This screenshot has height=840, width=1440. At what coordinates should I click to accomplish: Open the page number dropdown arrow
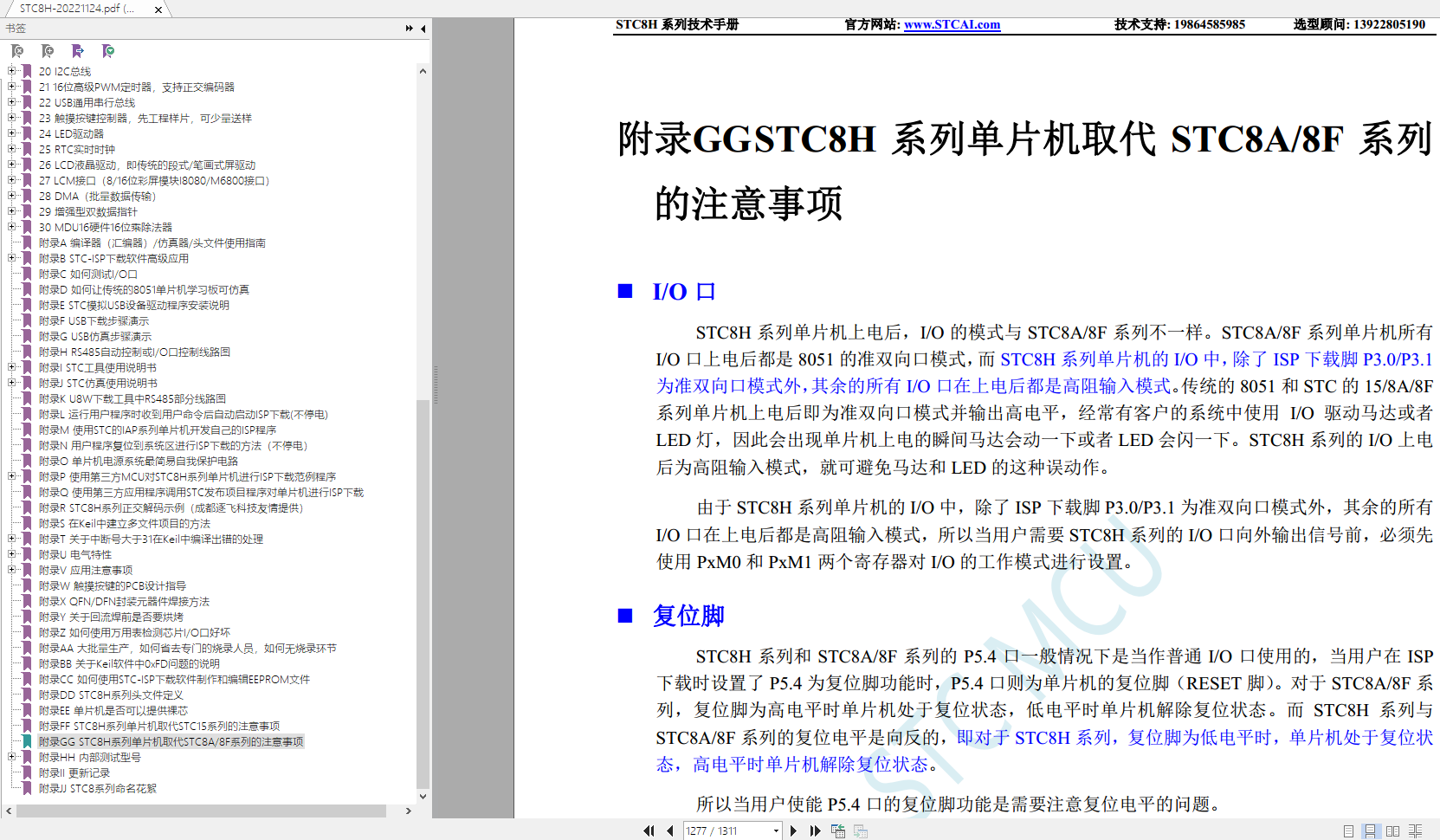(x=775, y=831)
